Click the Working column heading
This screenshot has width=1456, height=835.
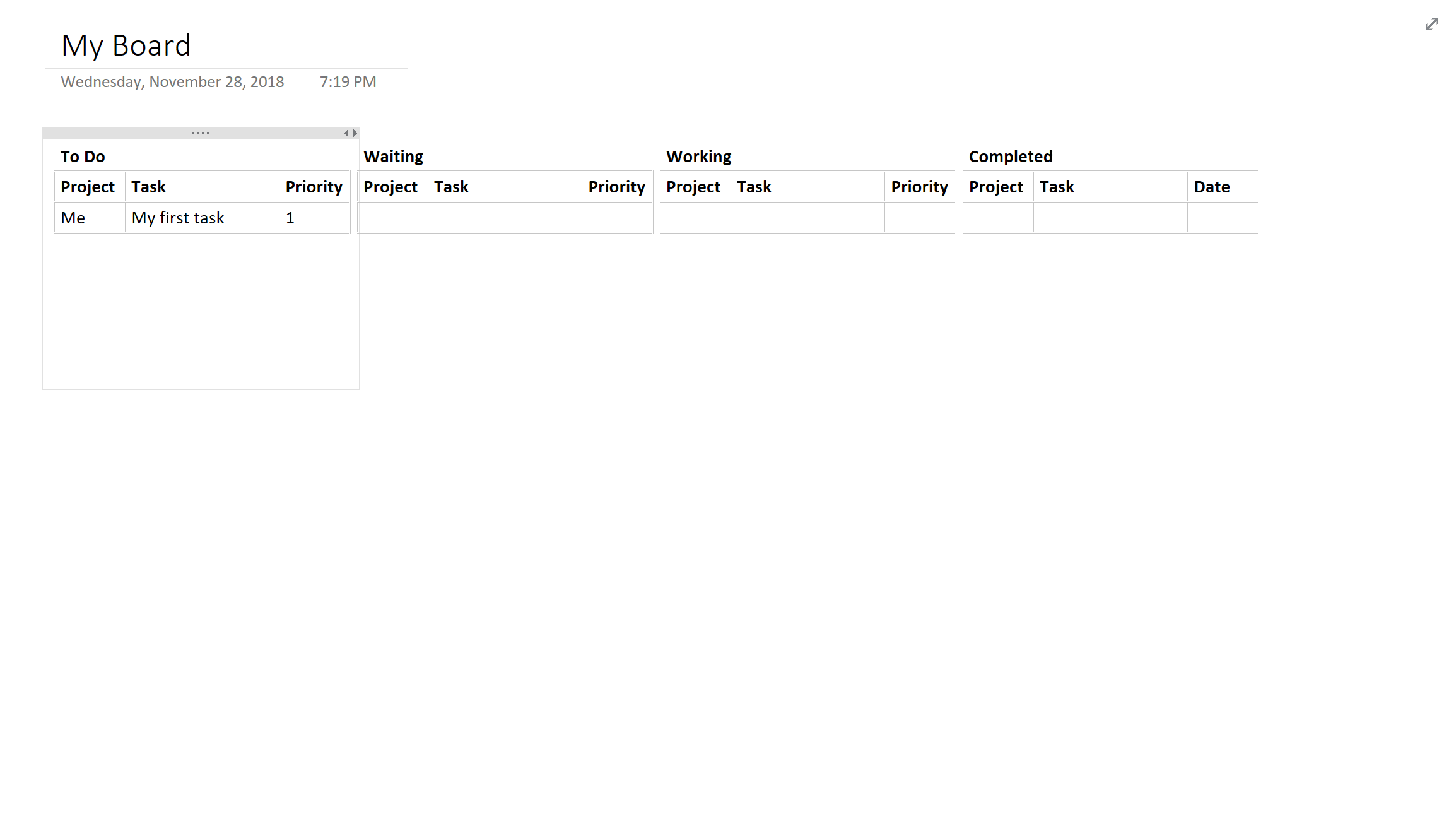click(x=698, y=157)
